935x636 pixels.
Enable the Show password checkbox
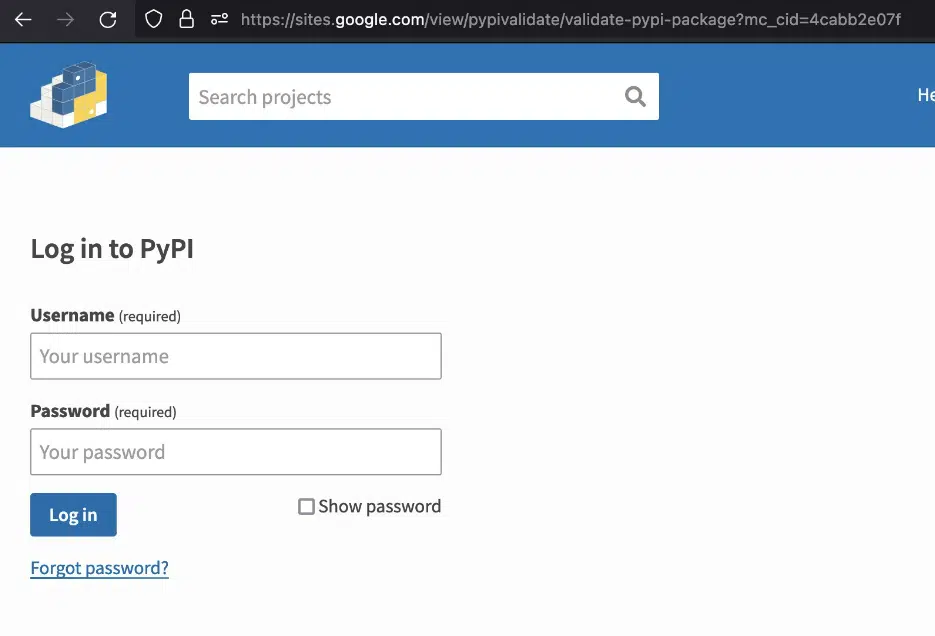[306, 507]
